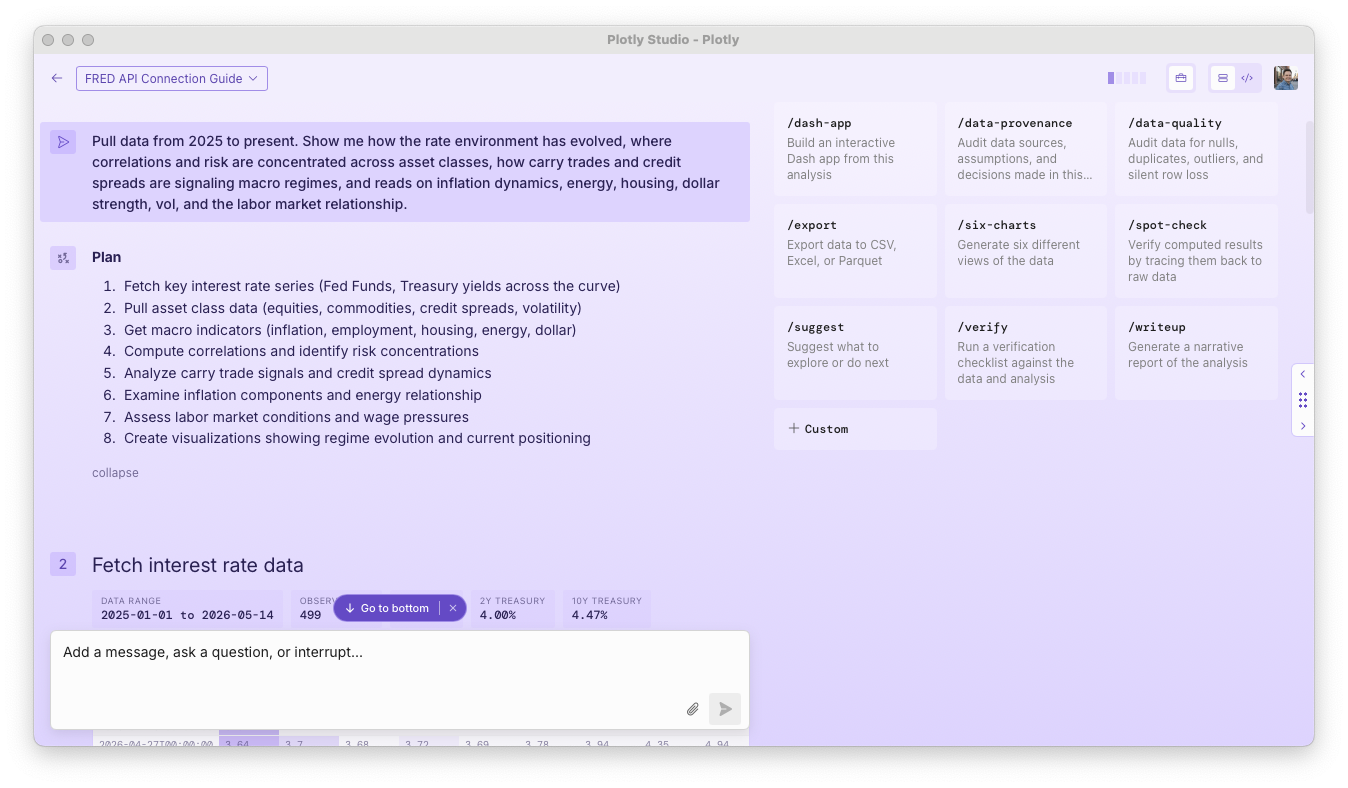The height and width of the screenshot is (788, 1348).
Task: Open the FRED API Connection Guide dropdown
Action: [x=172, y=78]
